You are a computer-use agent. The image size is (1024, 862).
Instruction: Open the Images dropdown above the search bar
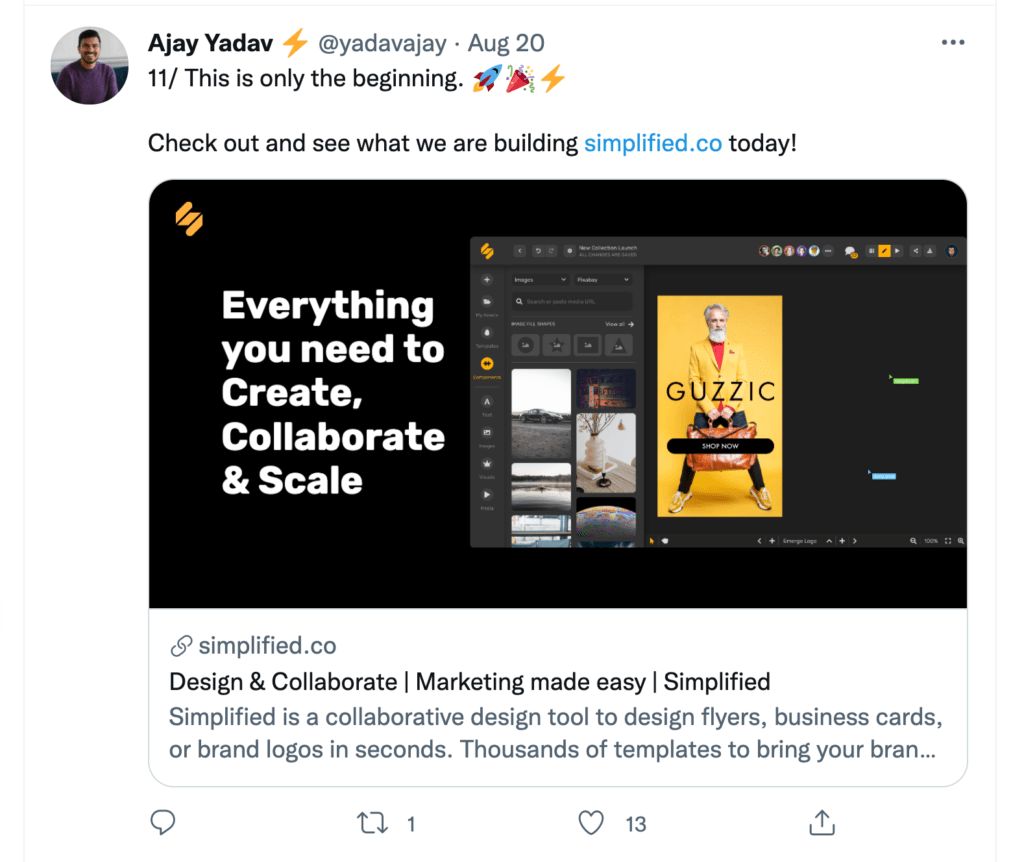click(540, 280)
